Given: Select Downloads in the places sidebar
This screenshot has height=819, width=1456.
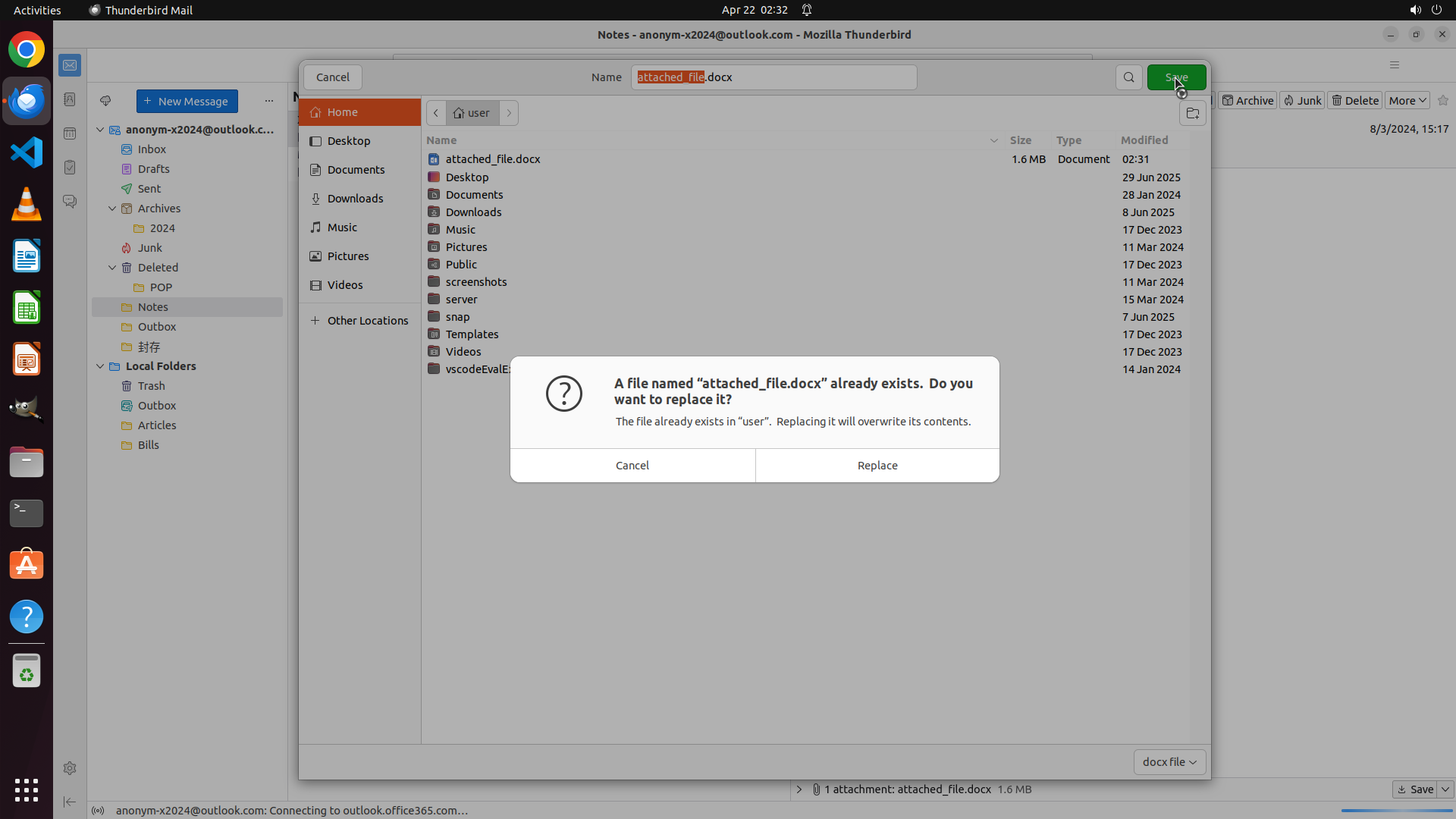Looking at the screenshot, I should [x=355, y=199].
